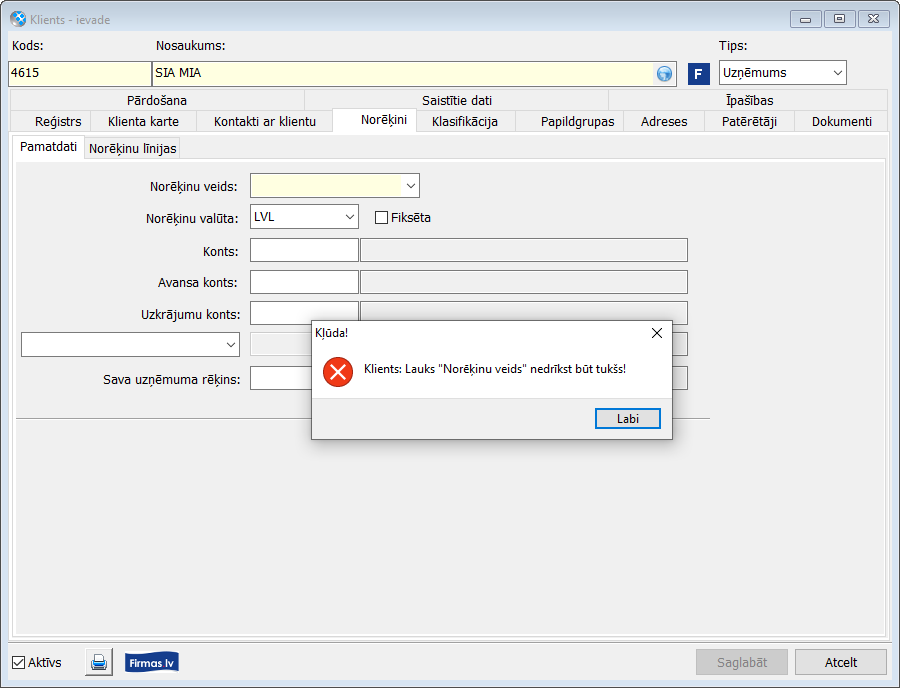The image size is (900, 688).
Task: Open the Tips Uzņēmums dropdown
Action: point(837,73)
